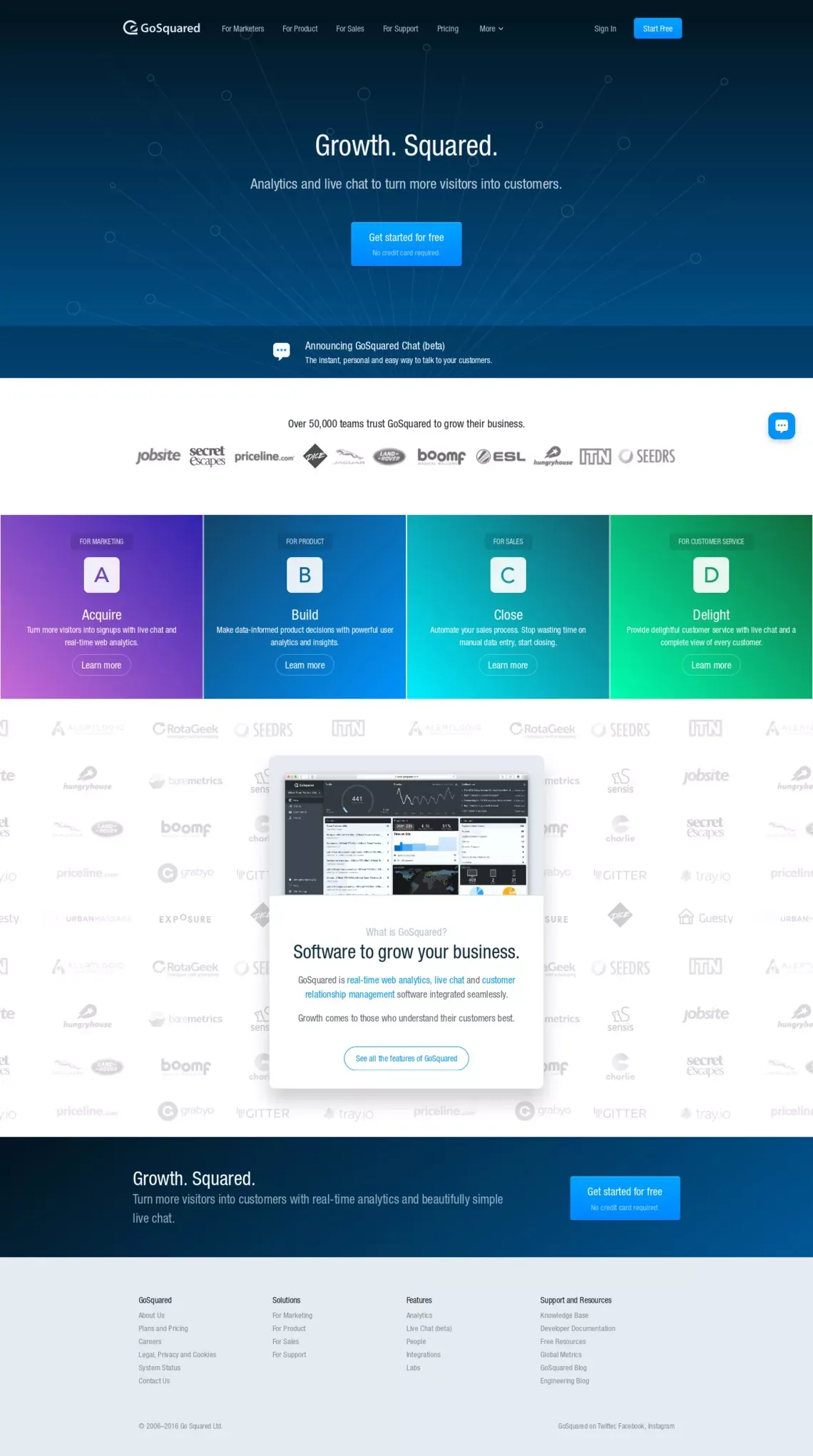Expand the More menu in the header

click(x=491, y=29)
